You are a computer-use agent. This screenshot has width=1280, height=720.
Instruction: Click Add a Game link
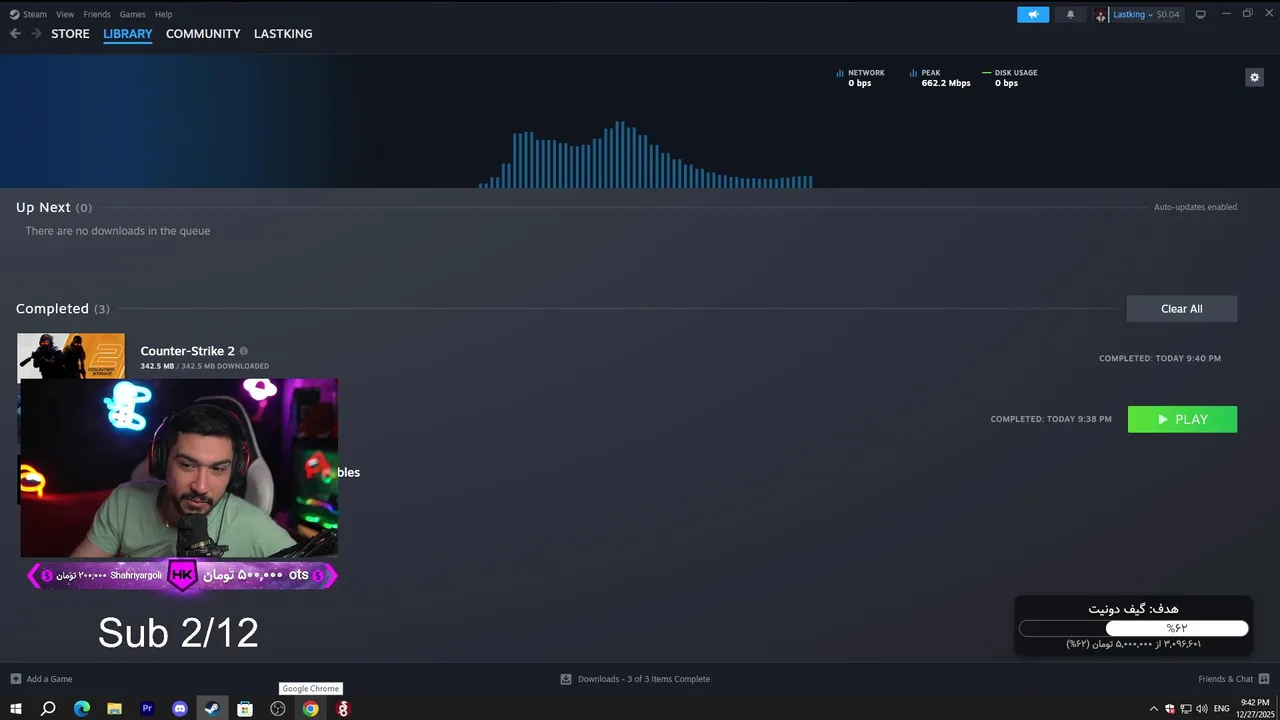(49, 679)
